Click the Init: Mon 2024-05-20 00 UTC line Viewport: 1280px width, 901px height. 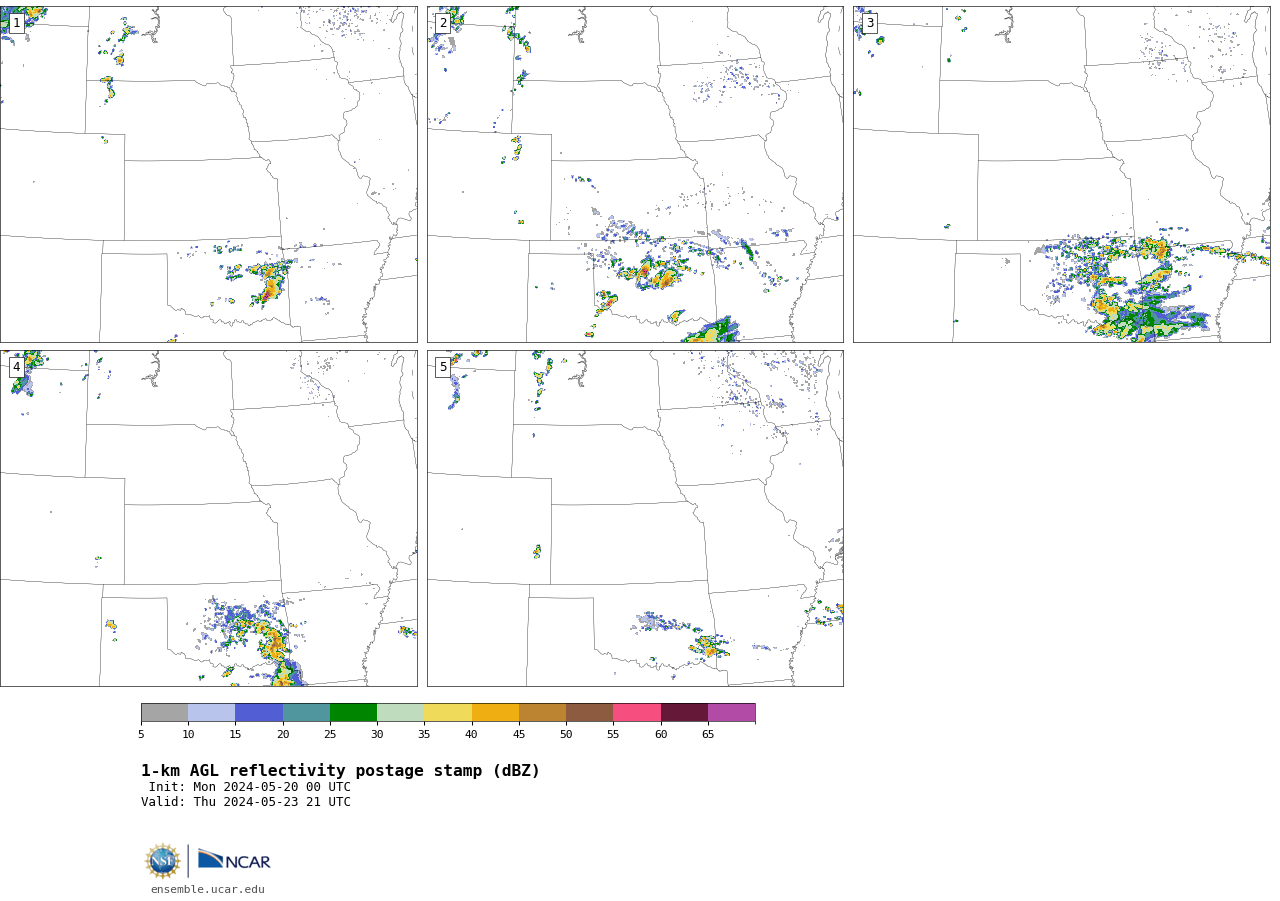[x=250, y=787]
